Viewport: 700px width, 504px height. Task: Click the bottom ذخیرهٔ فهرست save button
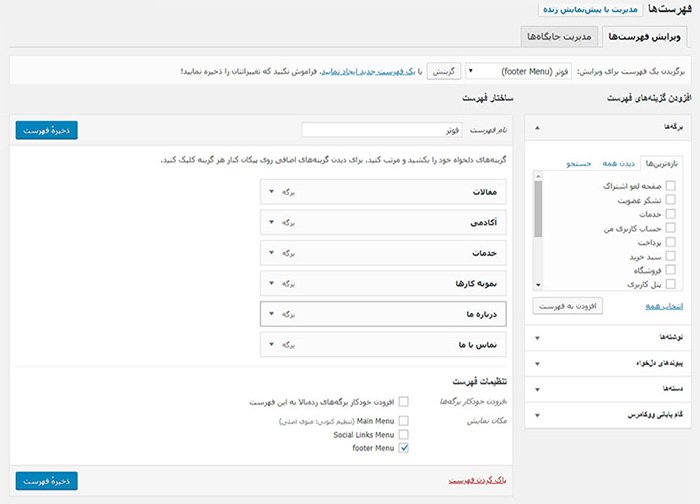click(46, 481)
